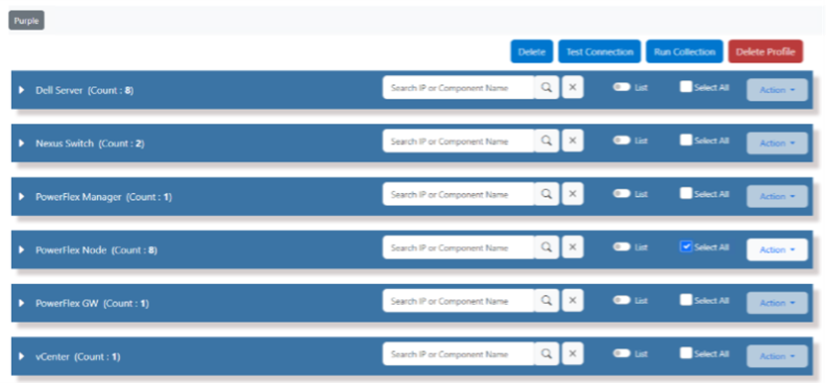The image size is (827, 383).
Task: Check Select All for PowerFlex Manager
Action: pos(686,194)
